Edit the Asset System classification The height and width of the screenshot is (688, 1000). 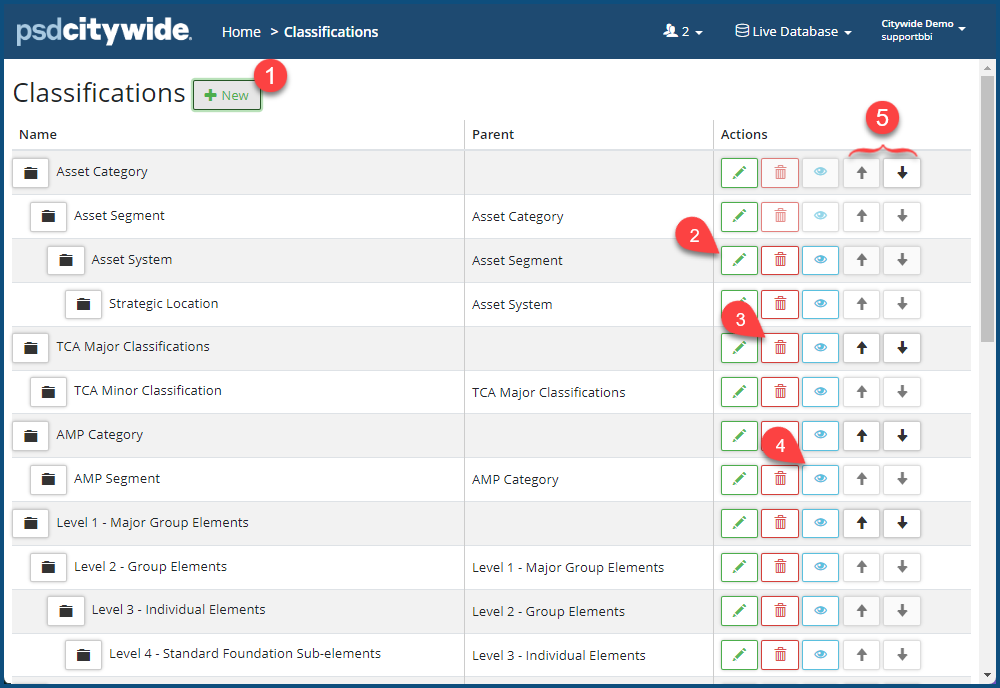(739, 260)
